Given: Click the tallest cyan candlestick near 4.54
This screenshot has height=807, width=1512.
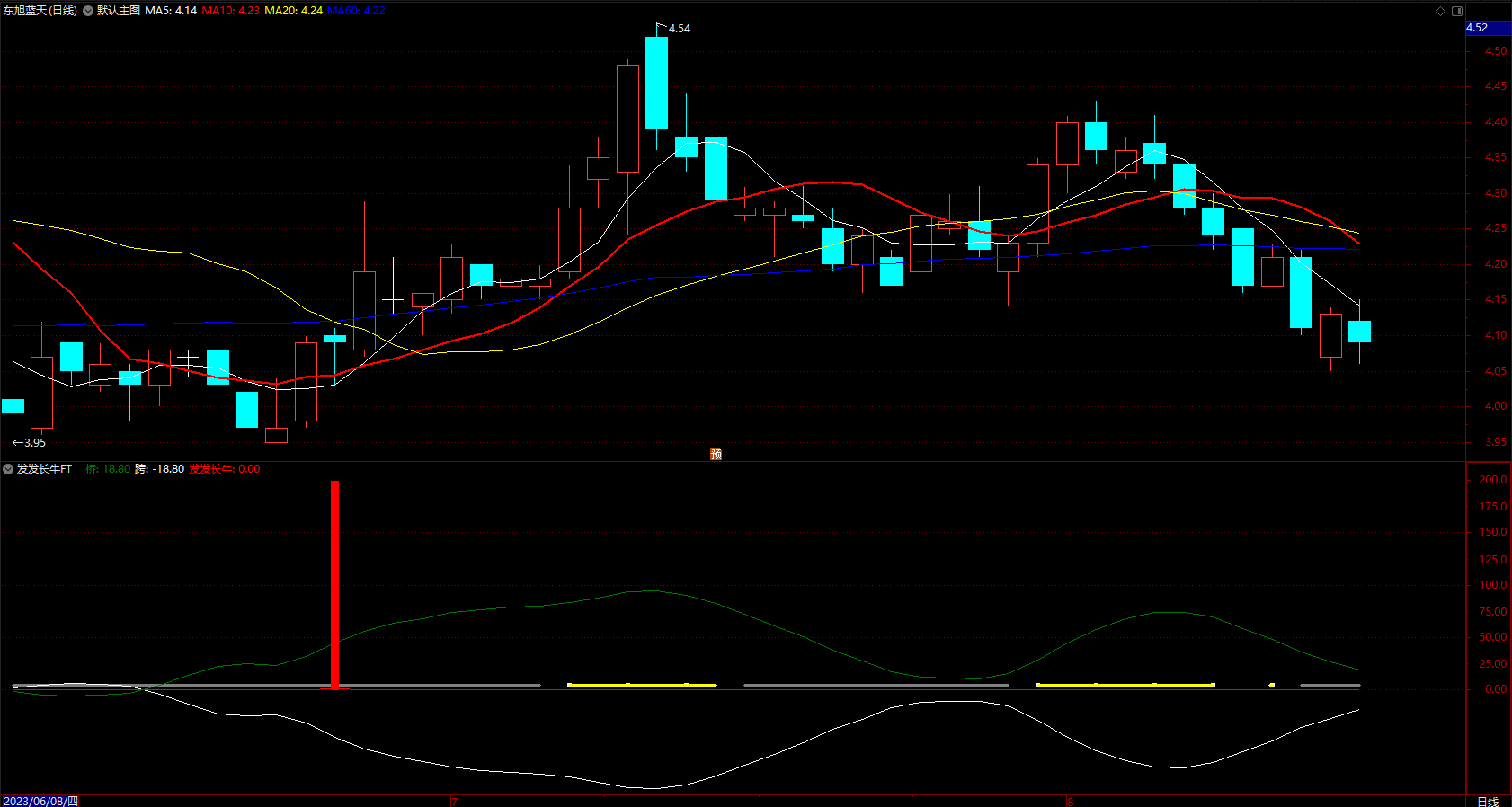Looking at the screenshot, I should click(656, 84).
